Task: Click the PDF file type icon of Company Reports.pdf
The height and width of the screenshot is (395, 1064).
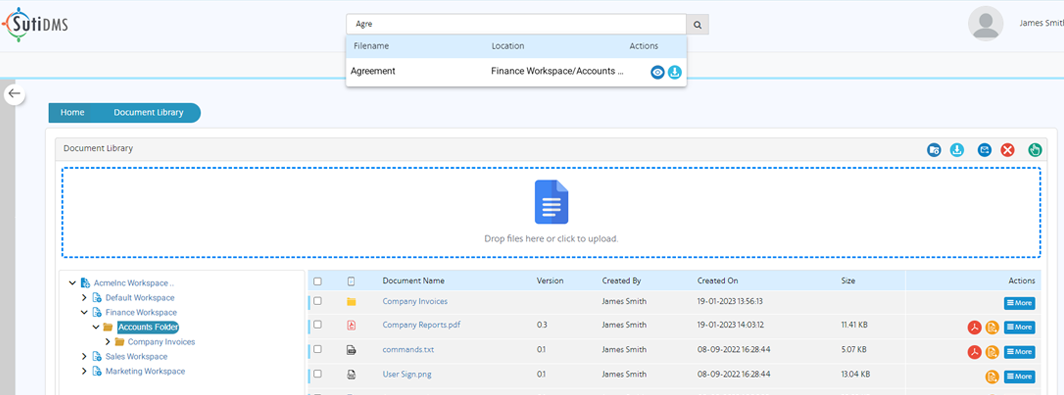Action: 352,325
